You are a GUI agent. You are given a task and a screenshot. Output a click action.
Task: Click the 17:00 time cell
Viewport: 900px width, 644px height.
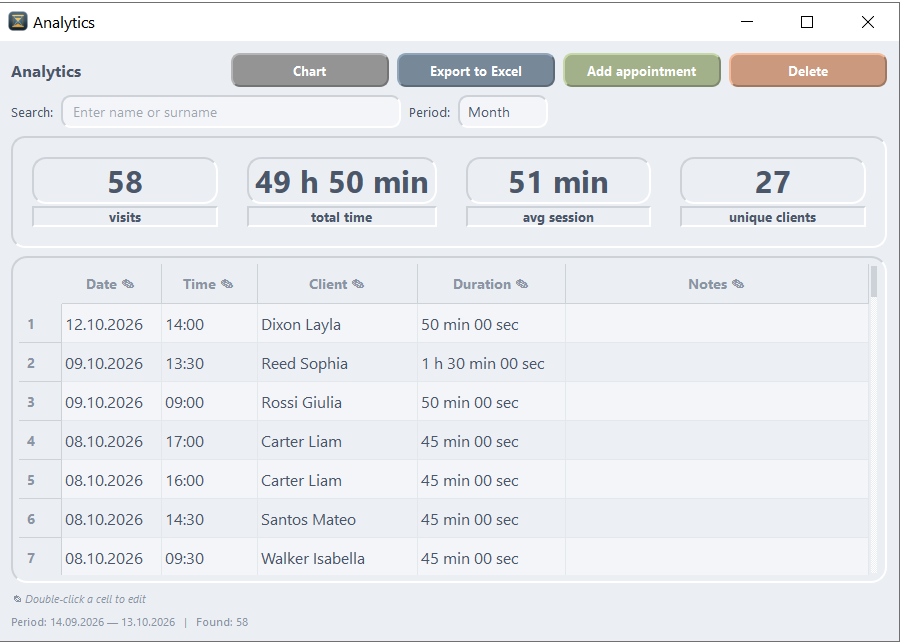[x=210, y=441]
